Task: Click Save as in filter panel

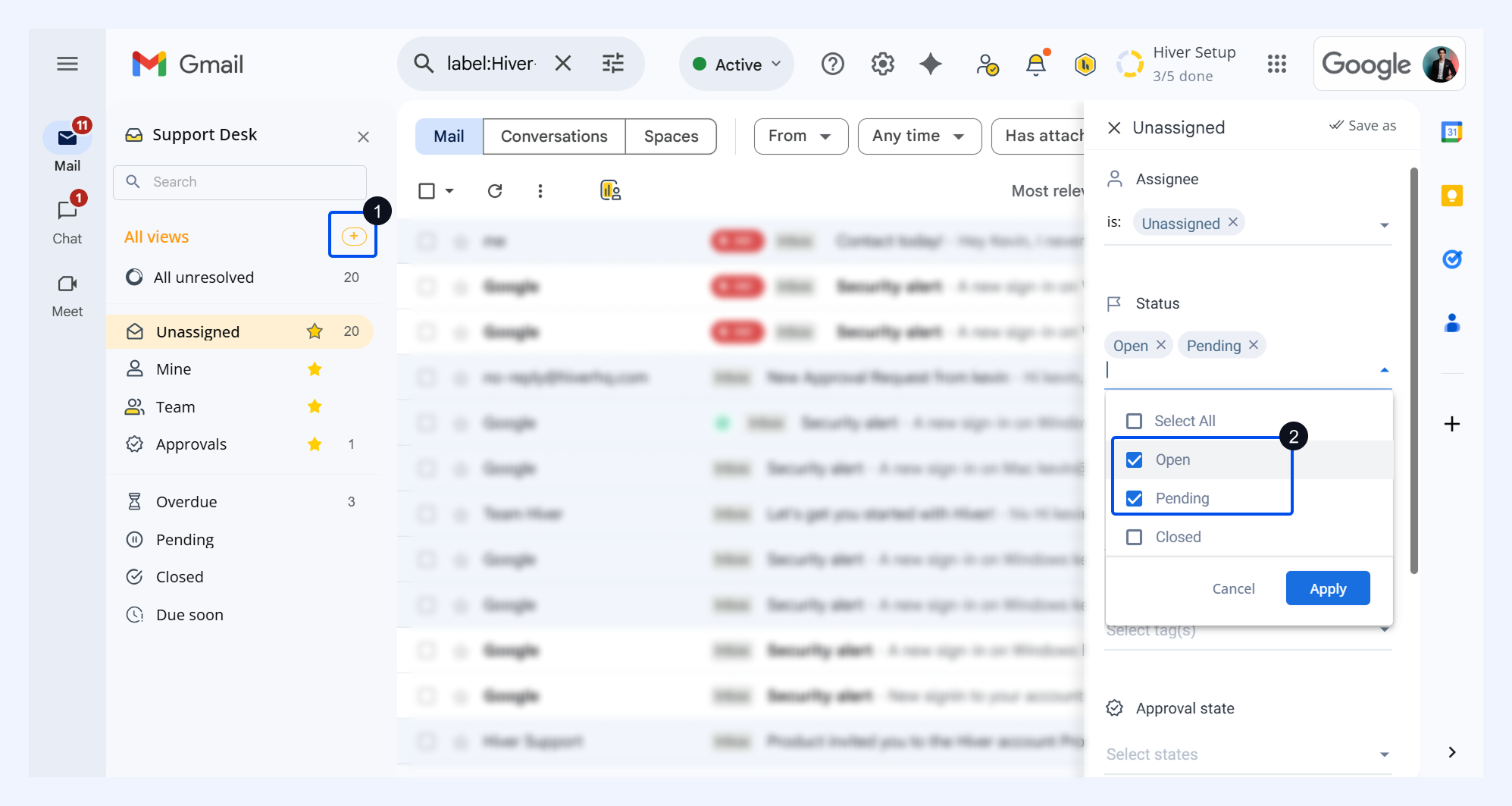Action: [x=1363, y=126]
